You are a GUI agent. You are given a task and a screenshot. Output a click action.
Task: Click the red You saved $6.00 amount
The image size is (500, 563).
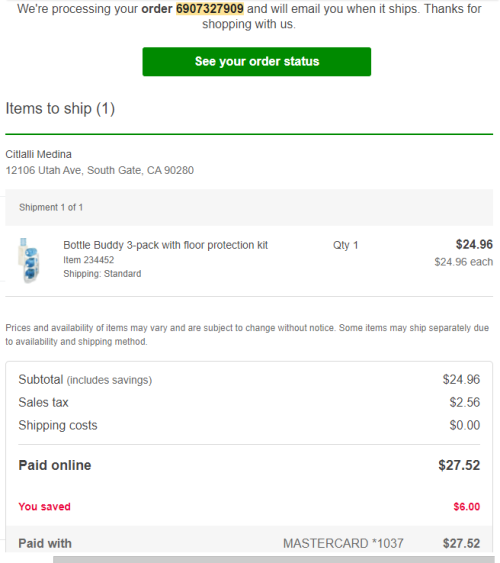coord(467,507)
